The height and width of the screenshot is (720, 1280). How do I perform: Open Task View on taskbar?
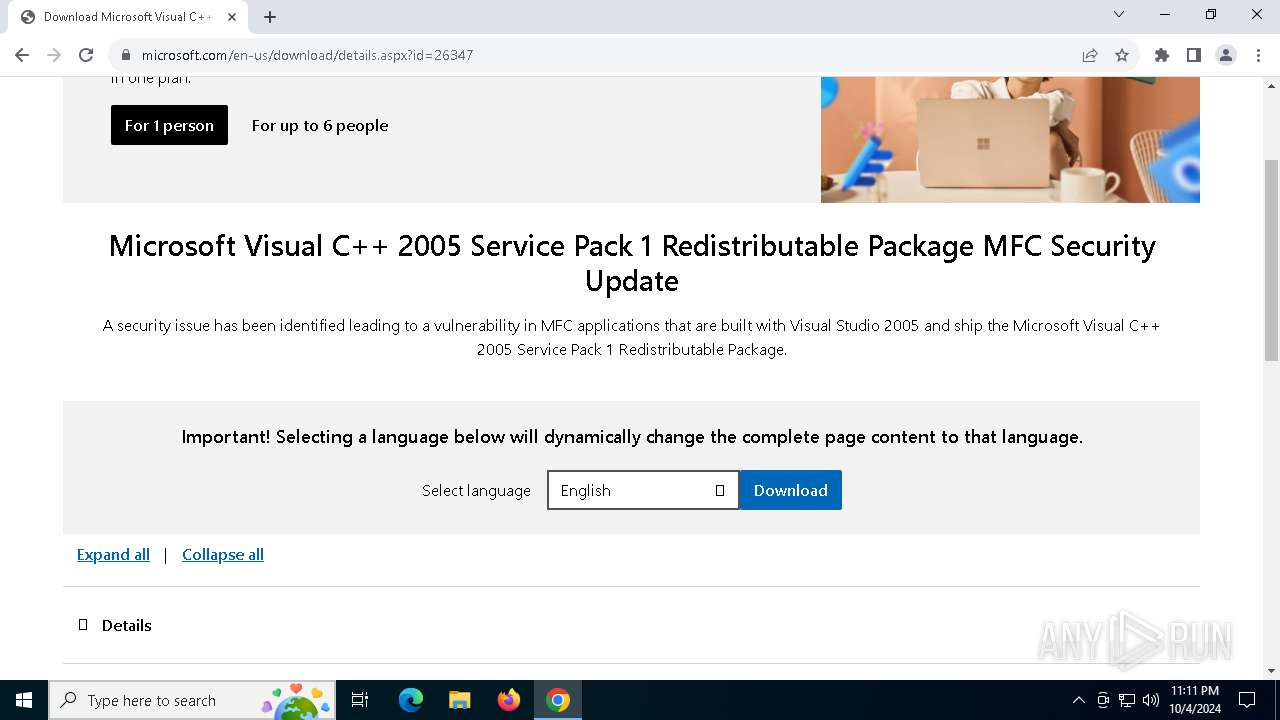[360, 700]
